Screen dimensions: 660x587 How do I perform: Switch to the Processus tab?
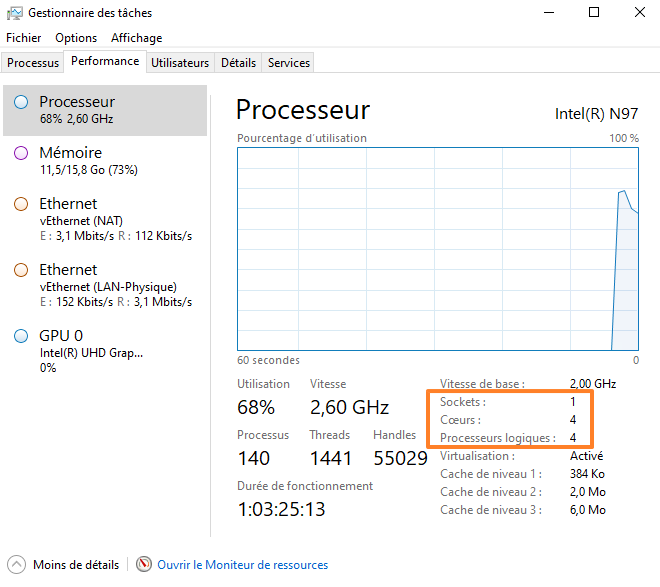pos(33,62)
